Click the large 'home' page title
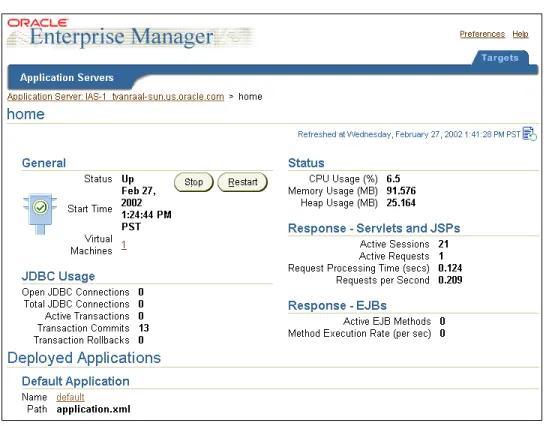549x426 pixels. point(26,114)
